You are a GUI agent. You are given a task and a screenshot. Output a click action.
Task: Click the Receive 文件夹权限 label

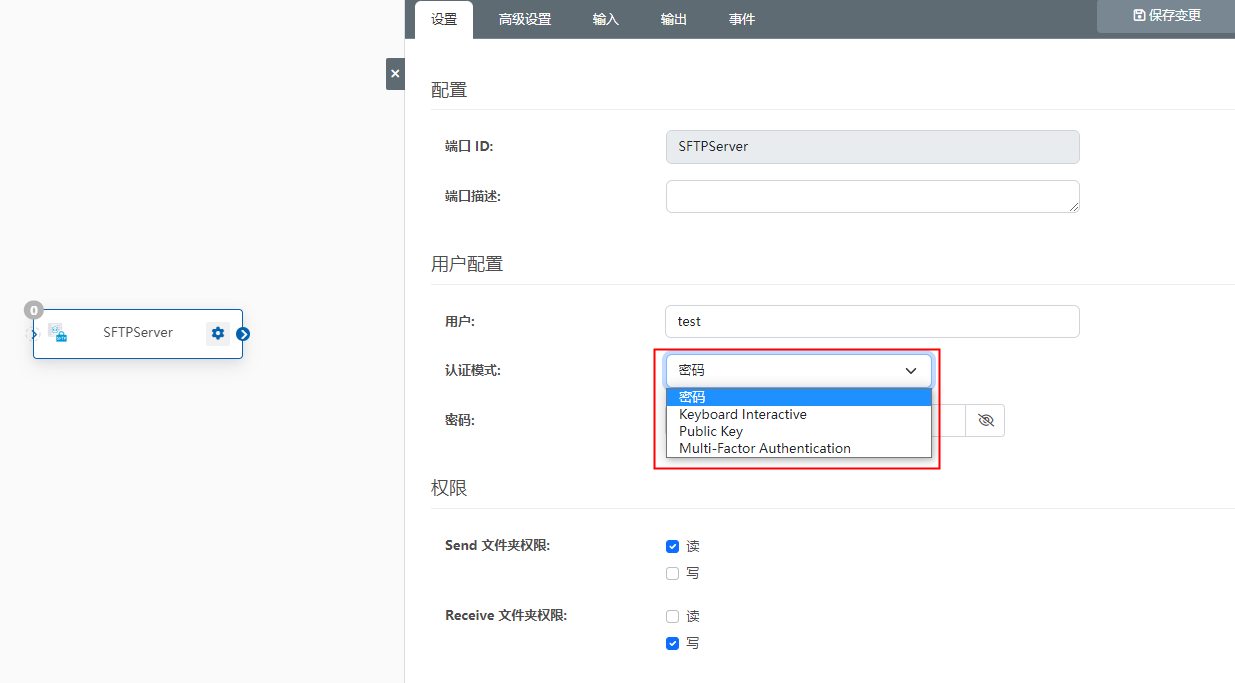click(506, 616)
